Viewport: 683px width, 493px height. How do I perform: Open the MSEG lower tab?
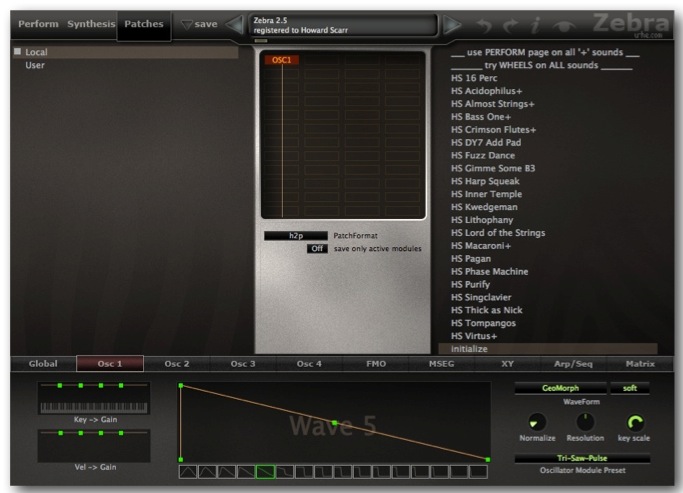pos(442,364)
